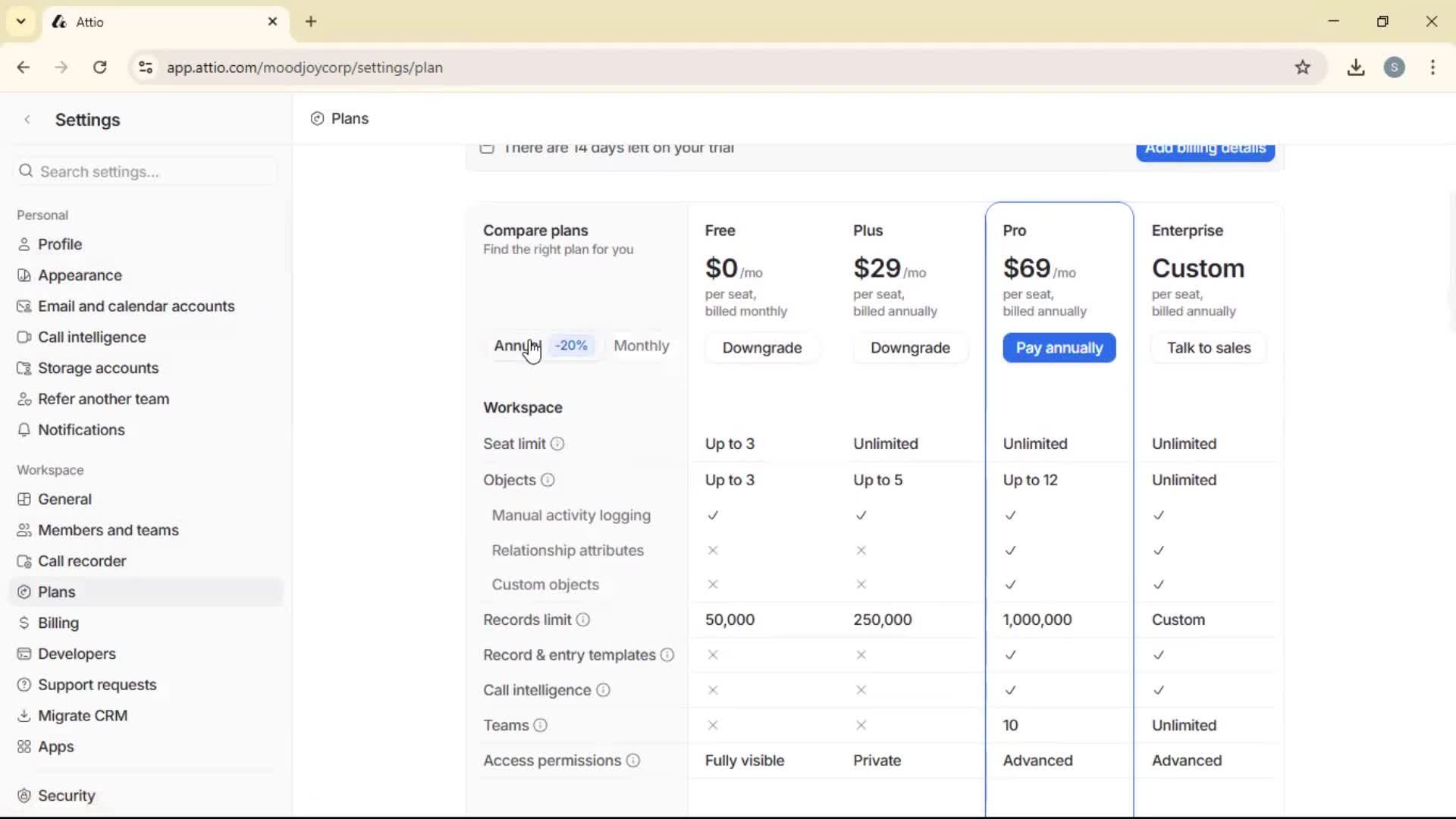Check the trial days remaining checkbox
Image resolution: width=1456 pixels, height=819 pixels.
pos(488,149)
